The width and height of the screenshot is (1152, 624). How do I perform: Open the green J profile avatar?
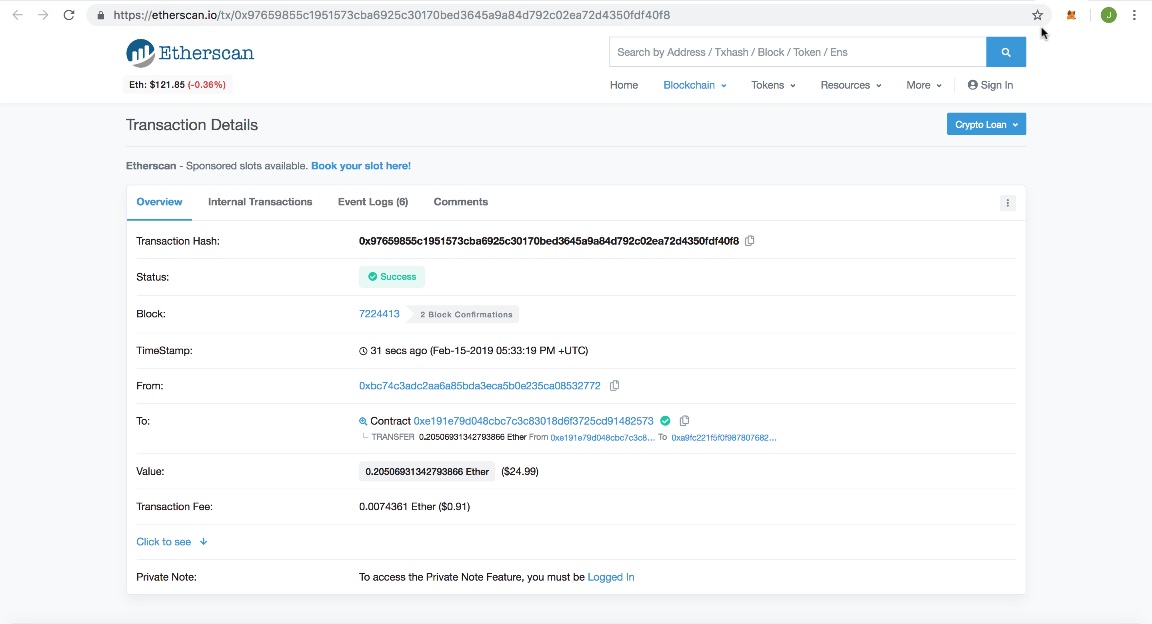pyautogui.click(x=1109, y=15)
